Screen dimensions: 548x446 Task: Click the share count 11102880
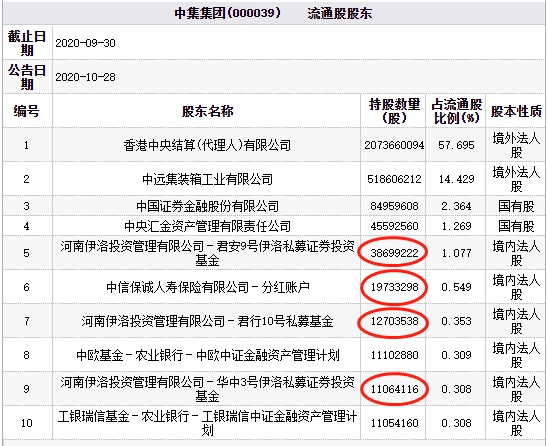tap(394, 355)
